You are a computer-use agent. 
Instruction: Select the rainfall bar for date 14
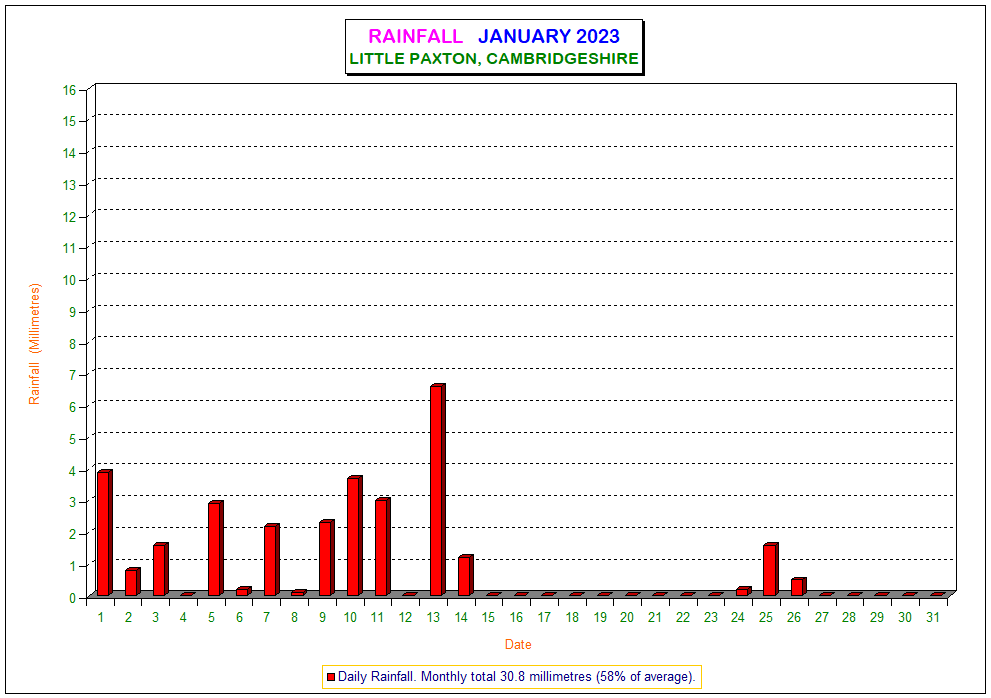[465, 576]
